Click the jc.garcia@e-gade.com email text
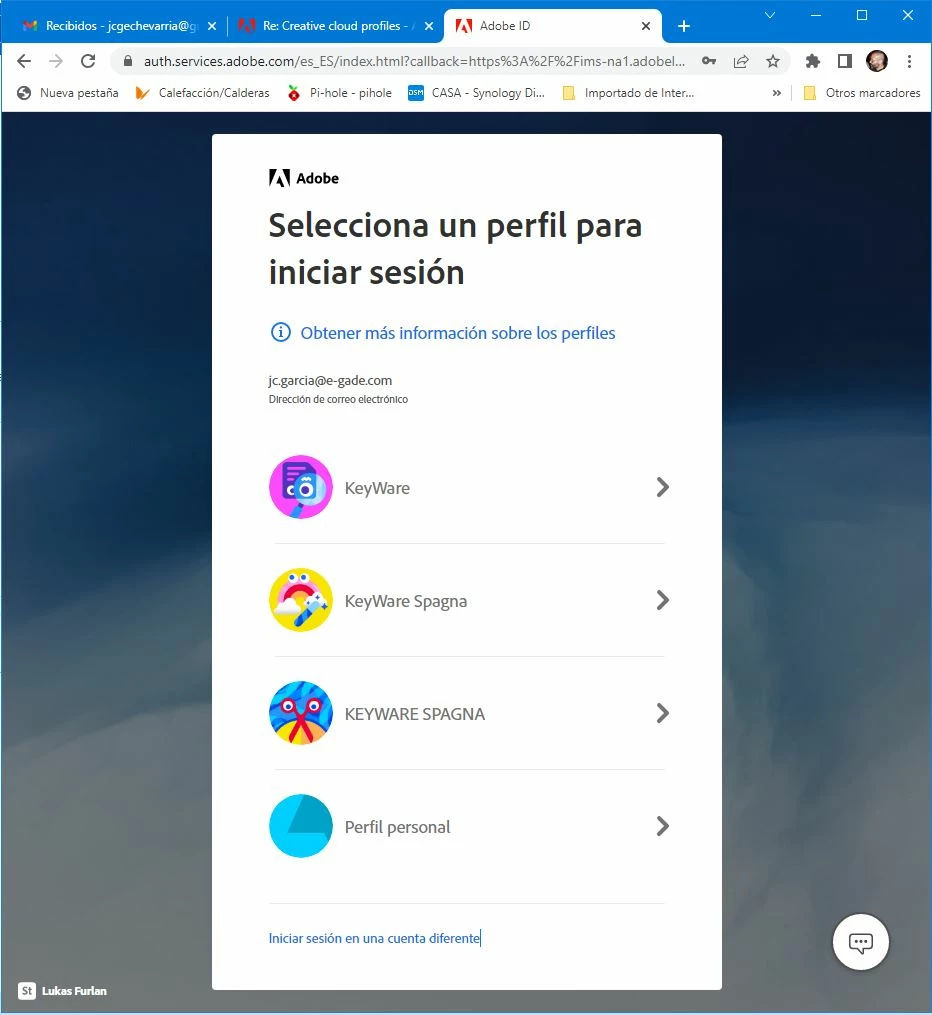The width and height of the screenshot is (932, 1015). click(330, 381)
